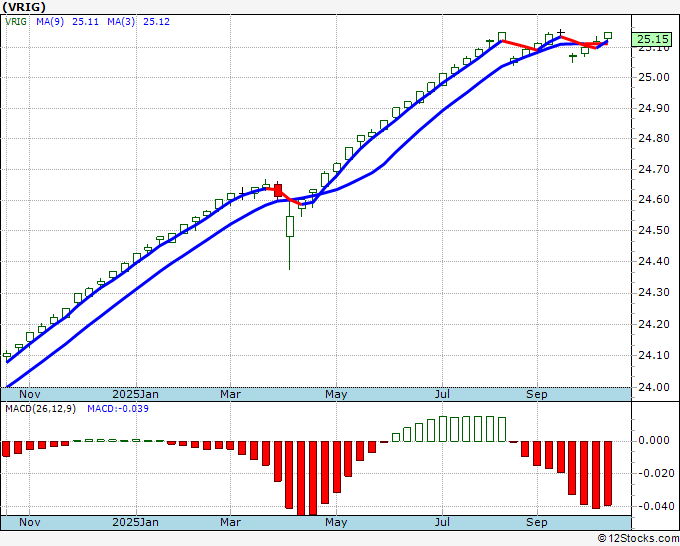Click Jul on the MACD panel axis
The image size is (680, 546).
coord(442,522)
